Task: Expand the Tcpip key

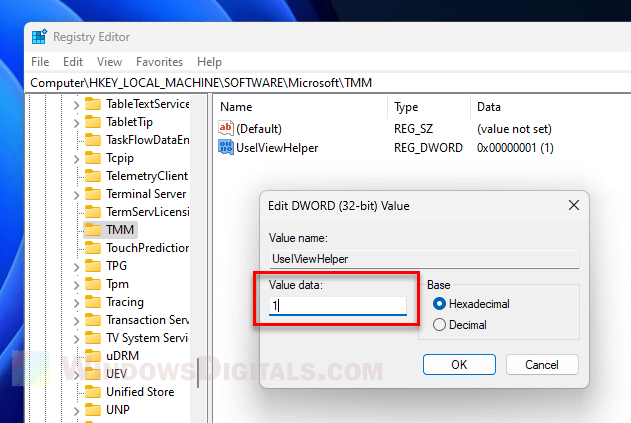Action: pyautogui.click(x=76, y=159)
